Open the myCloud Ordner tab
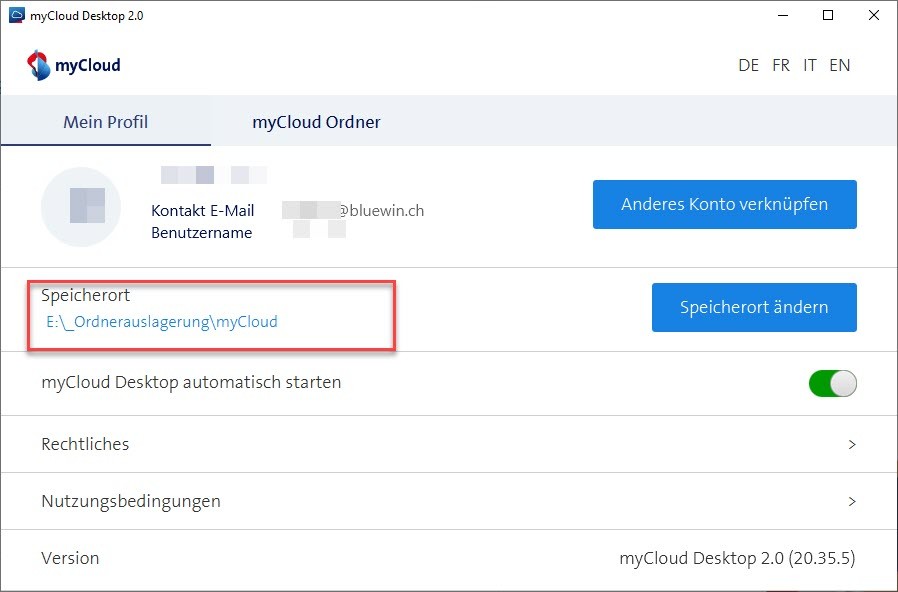Screen dimensions: 898x592 [x=316, y=122]
